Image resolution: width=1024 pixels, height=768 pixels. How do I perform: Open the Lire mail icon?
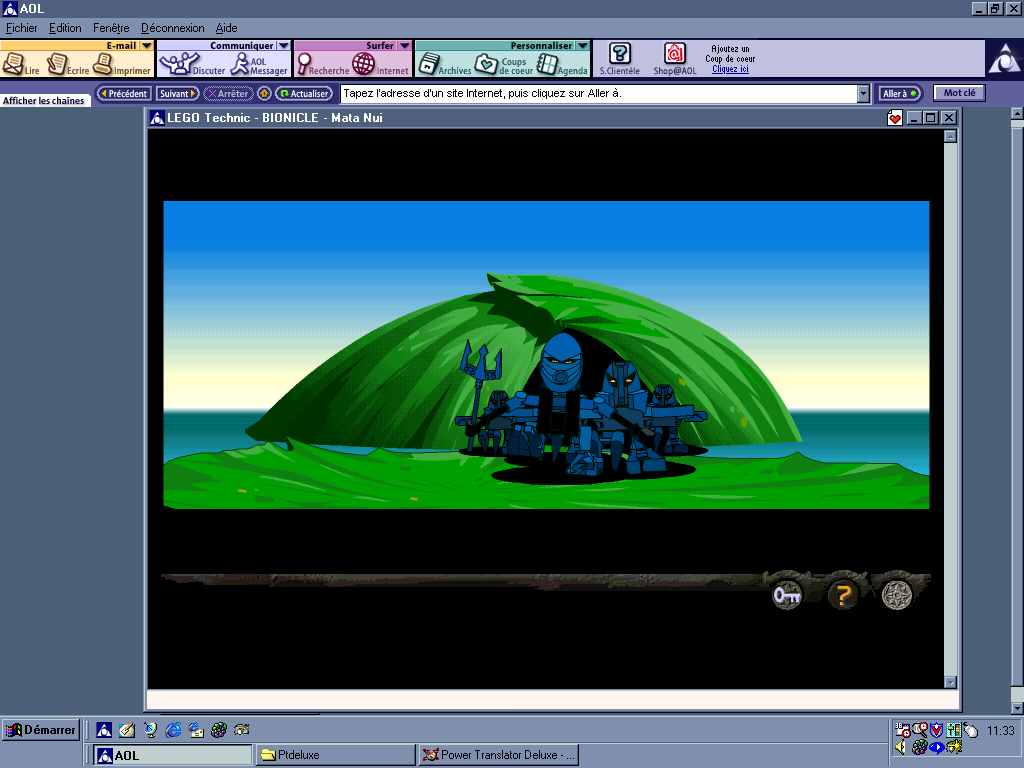point(20,64)
